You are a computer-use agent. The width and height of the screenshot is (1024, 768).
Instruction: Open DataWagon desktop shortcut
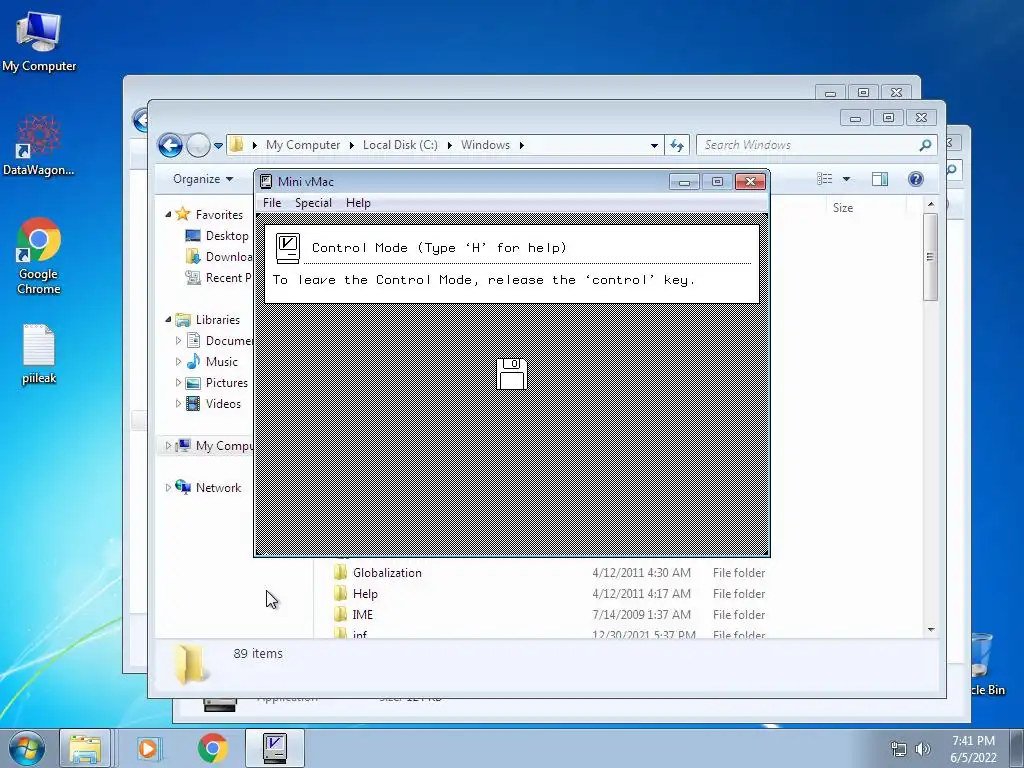39,145
